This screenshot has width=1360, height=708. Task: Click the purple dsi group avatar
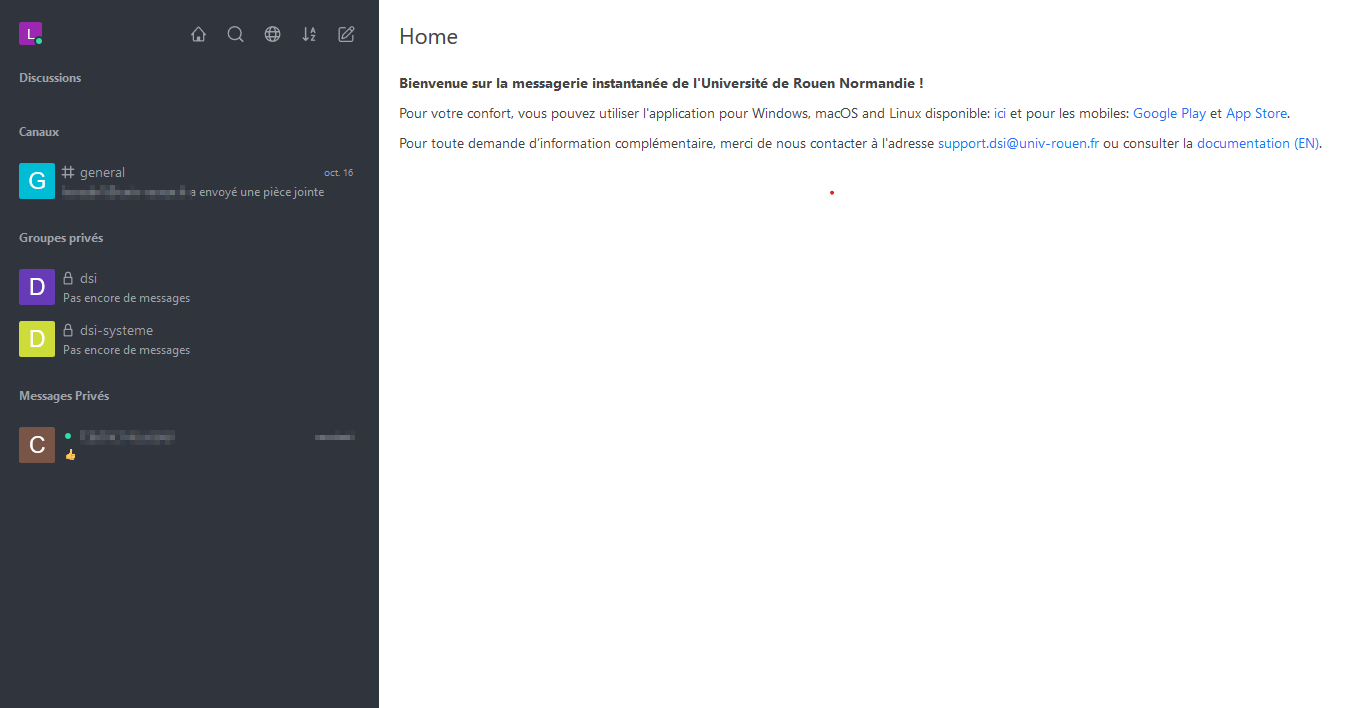pos(37,287)
